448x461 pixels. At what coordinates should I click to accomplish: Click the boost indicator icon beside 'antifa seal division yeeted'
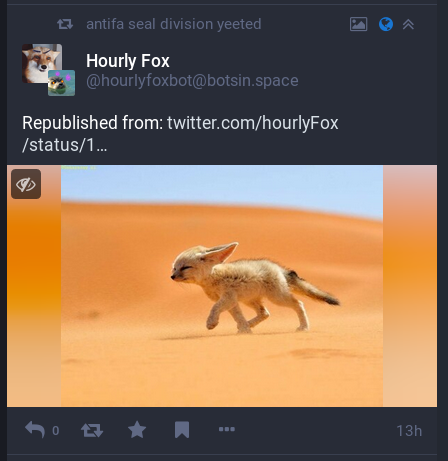pyautogui.click(x=65, y=24)
